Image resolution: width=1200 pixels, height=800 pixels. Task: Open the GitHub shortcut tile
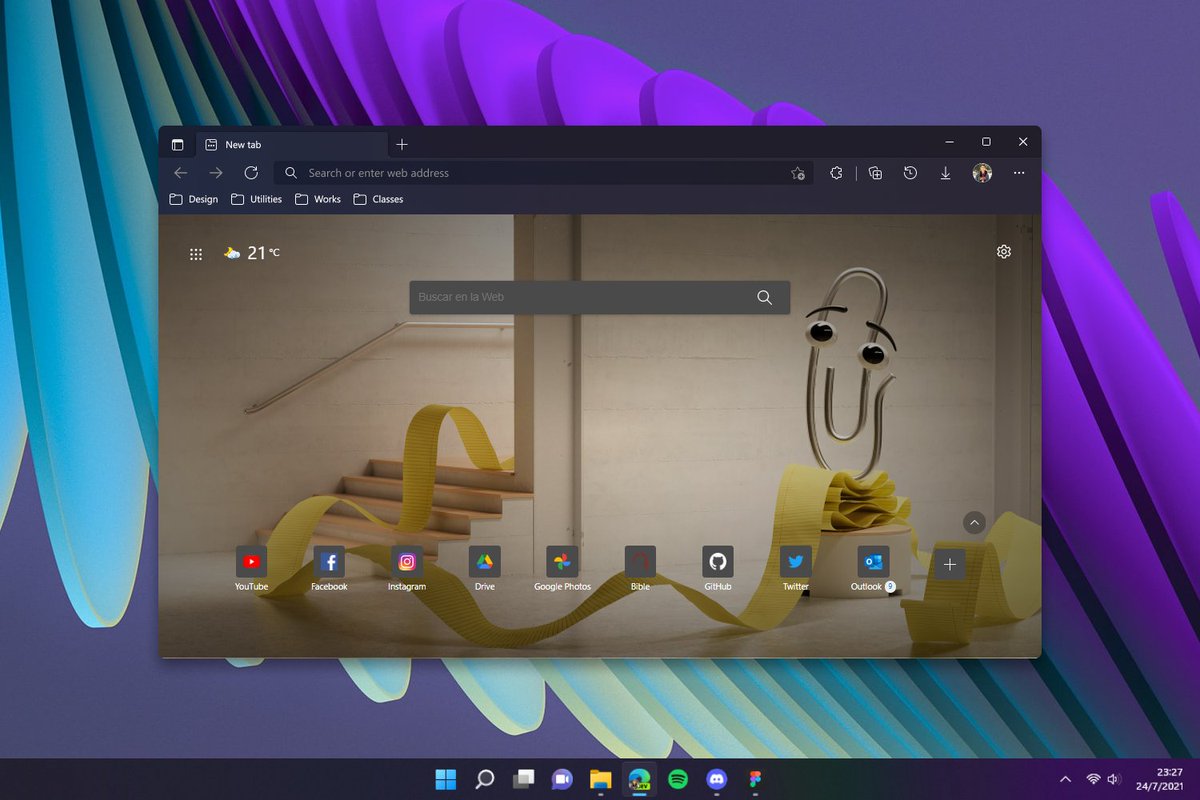tap(717, 562)
